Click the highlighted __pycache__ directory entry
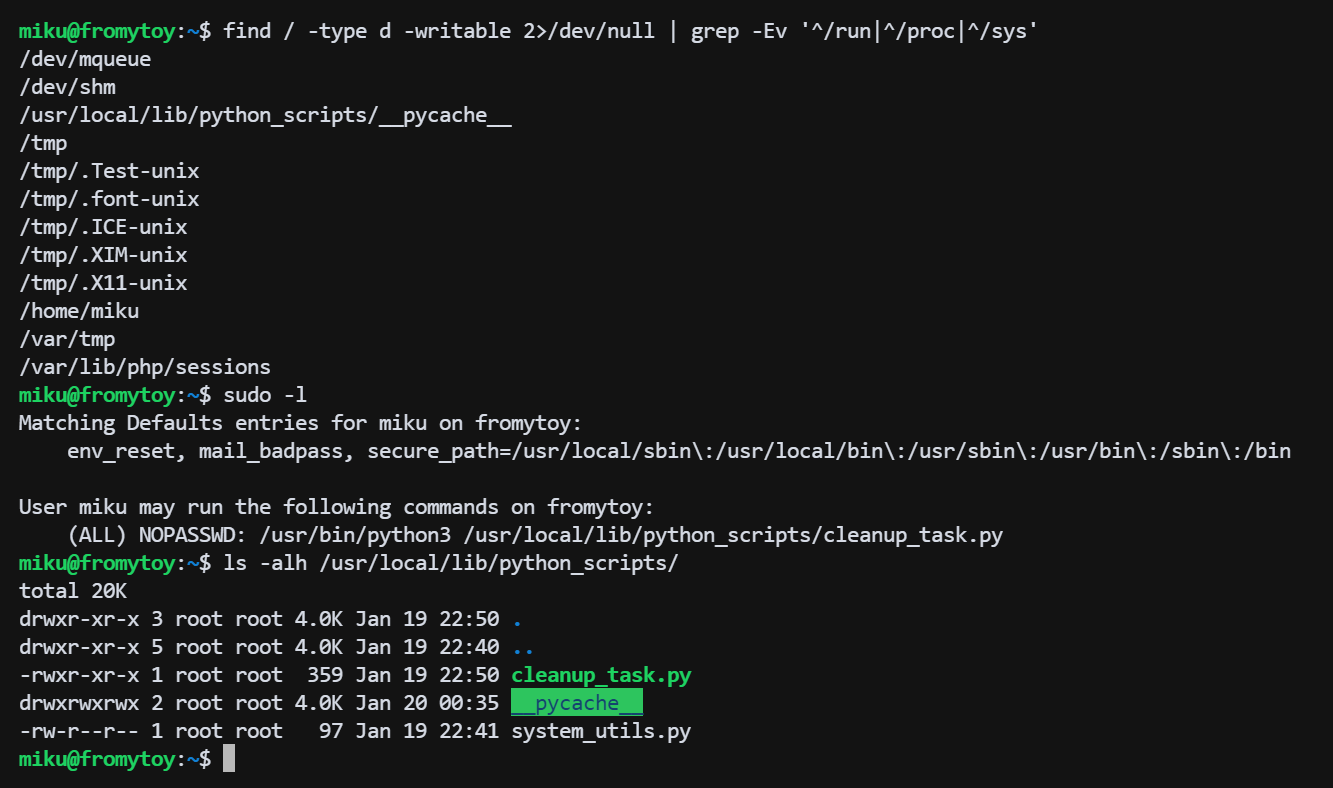 click(576, 703)
